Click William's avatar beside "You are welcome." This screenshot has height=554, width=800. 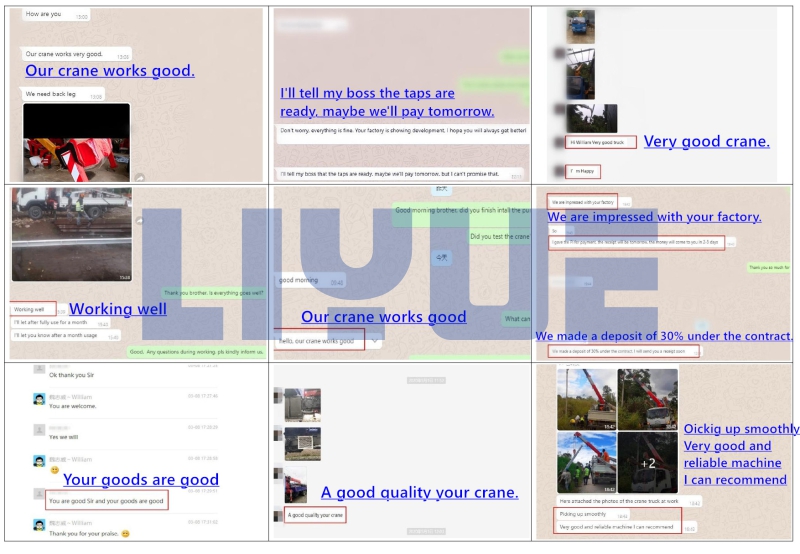(x=39, y=399)
